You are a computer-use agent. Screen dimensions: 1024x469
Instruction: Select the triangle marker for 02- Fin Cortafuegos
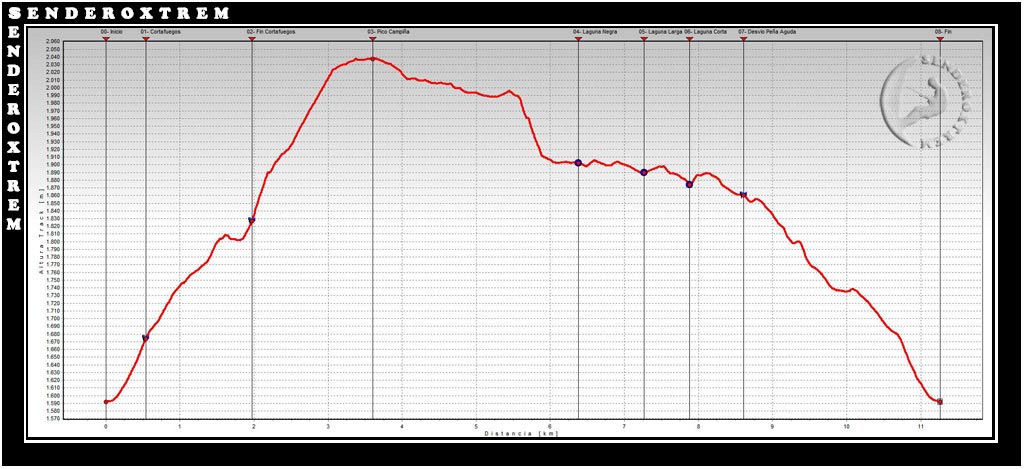252,39
